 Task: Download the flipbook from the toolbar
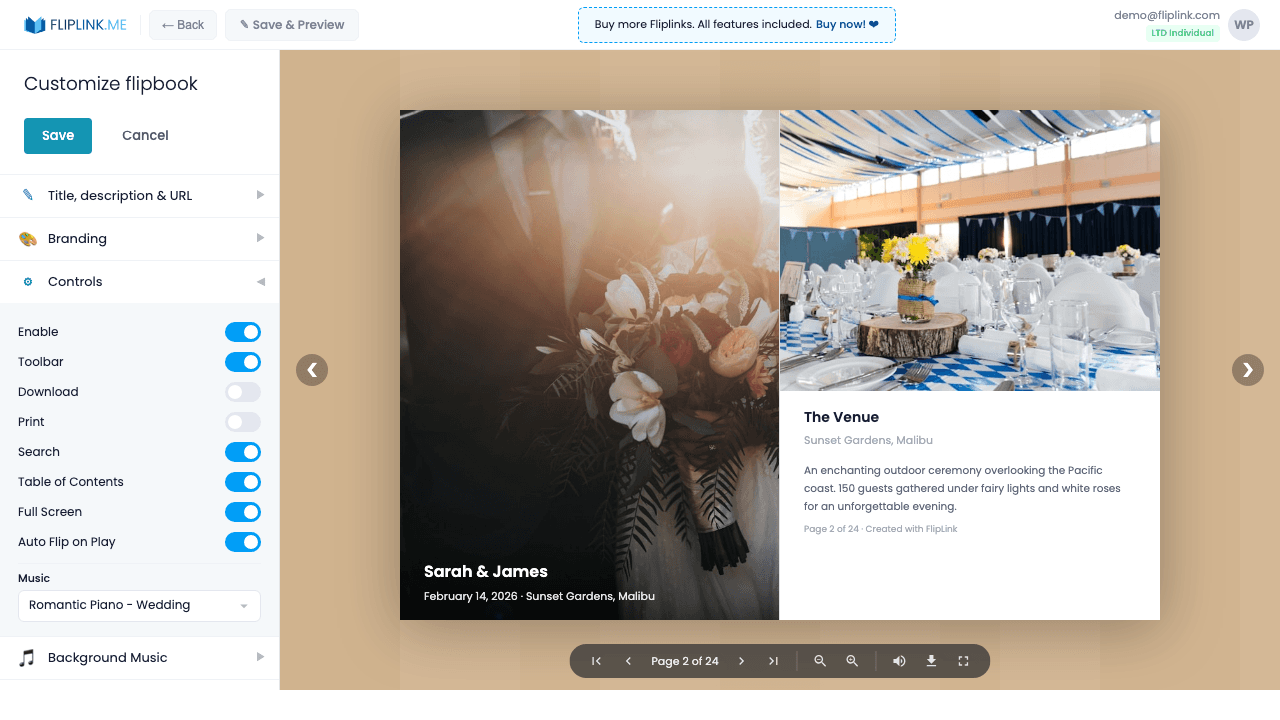point(931,661)
